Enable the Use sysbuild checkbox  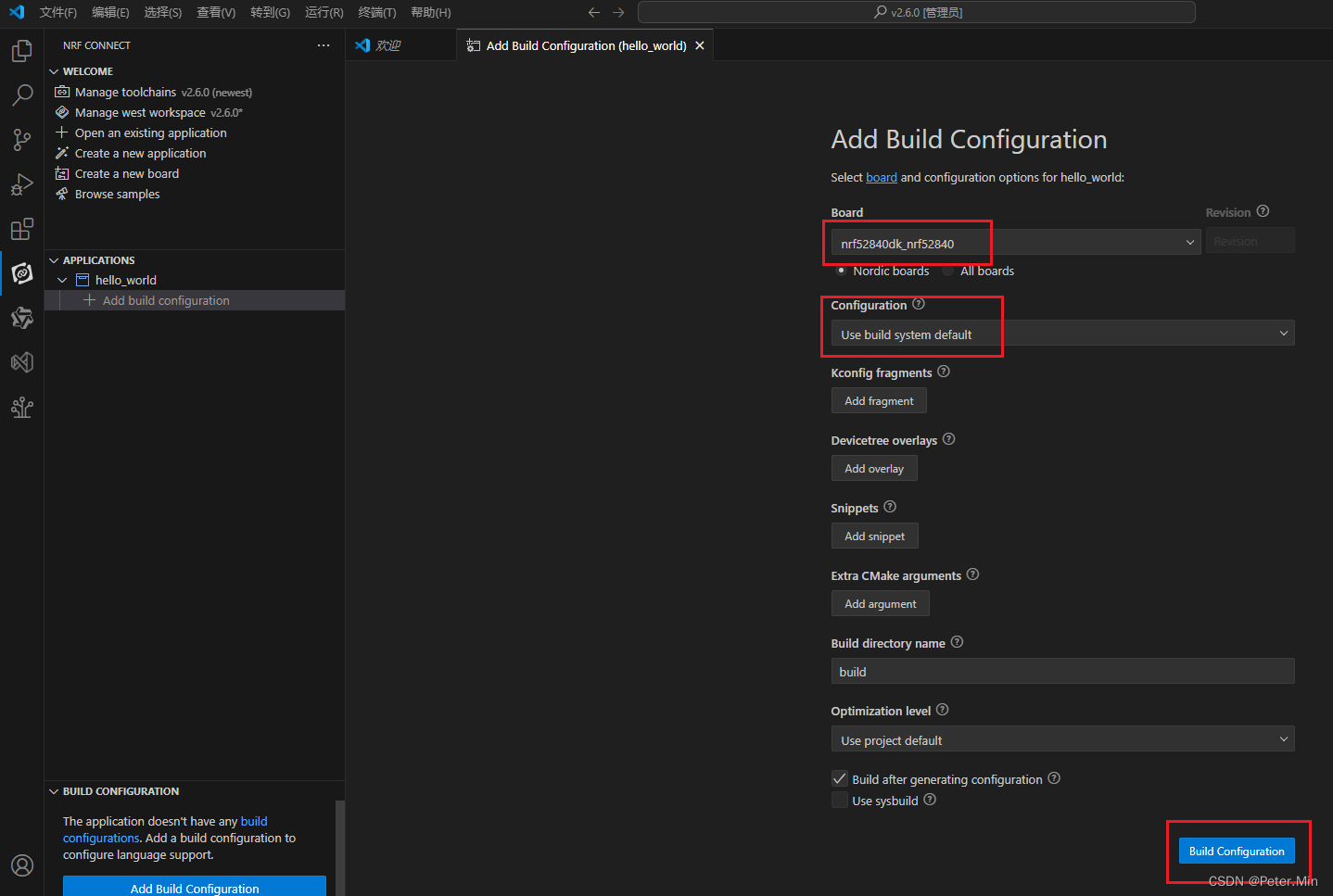coord(840,800)
